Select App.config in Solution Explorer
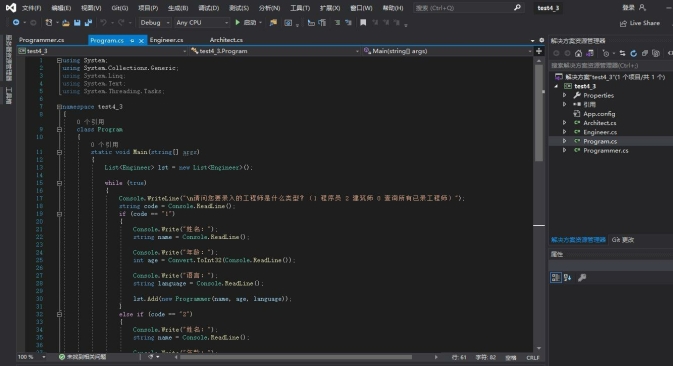Viewport: 673px width, 366px height. tap(599, 114)
